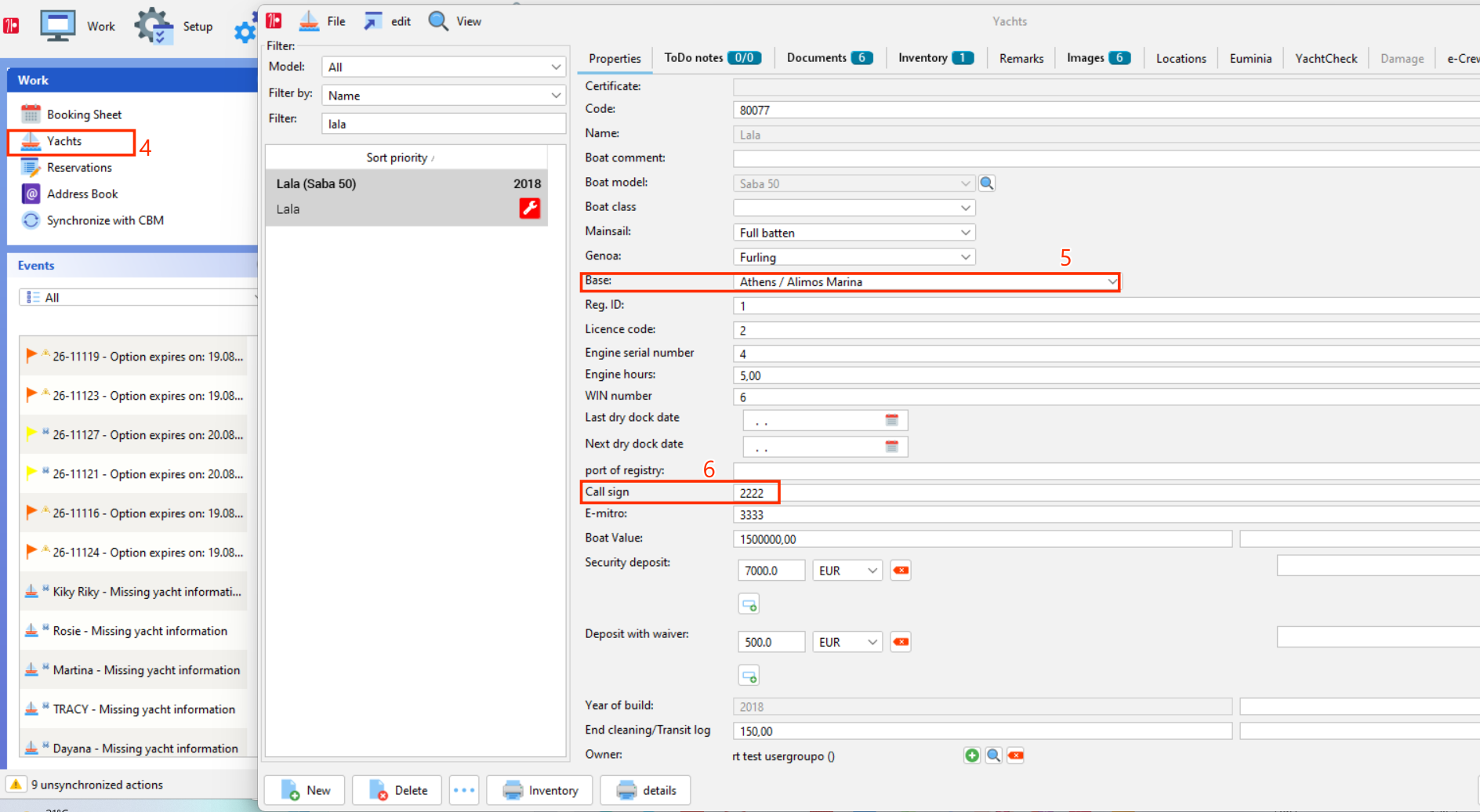The height and width of the screenshot is (812, 1480).
Task: Search owner with magnifier icon
Action: click(x=993, y=756)
